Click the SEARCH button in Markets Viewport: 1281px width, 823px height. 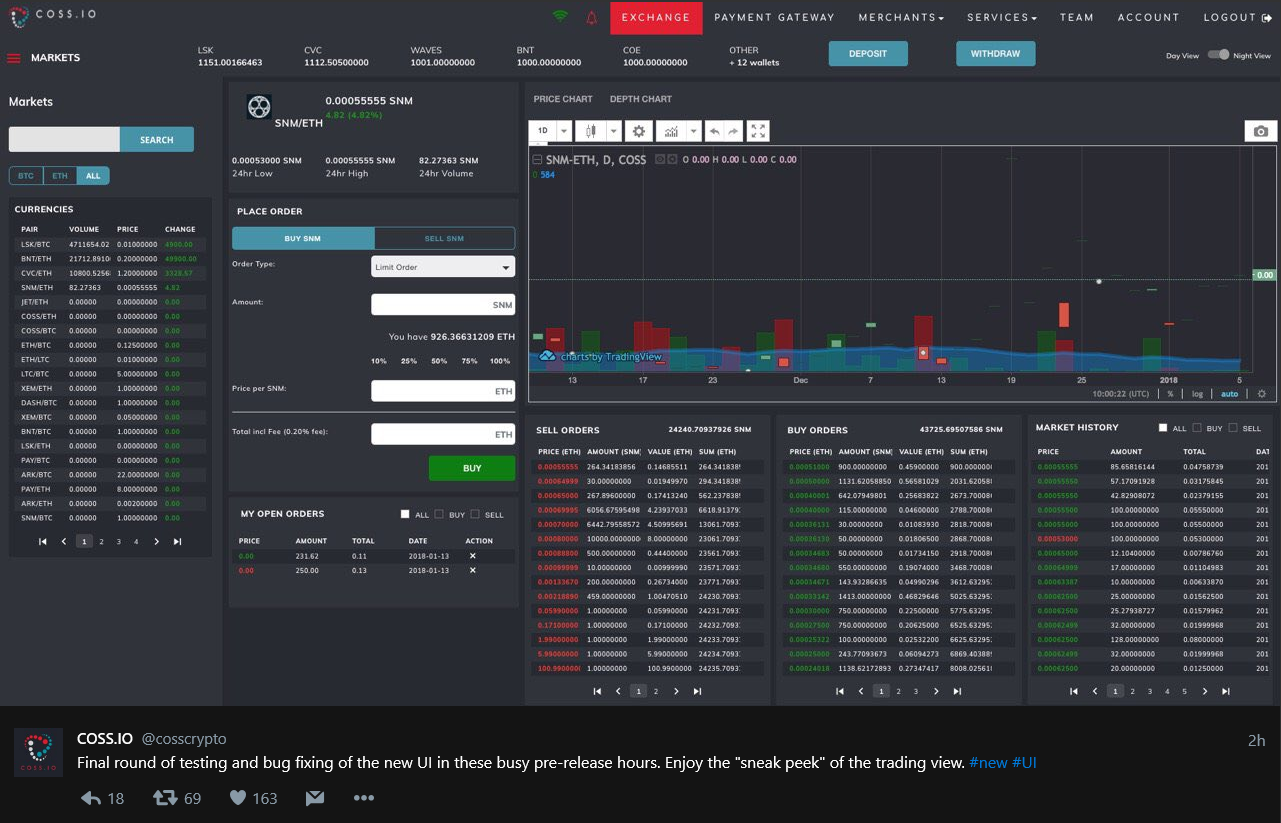pyautogui.click(x=157, y=140)
